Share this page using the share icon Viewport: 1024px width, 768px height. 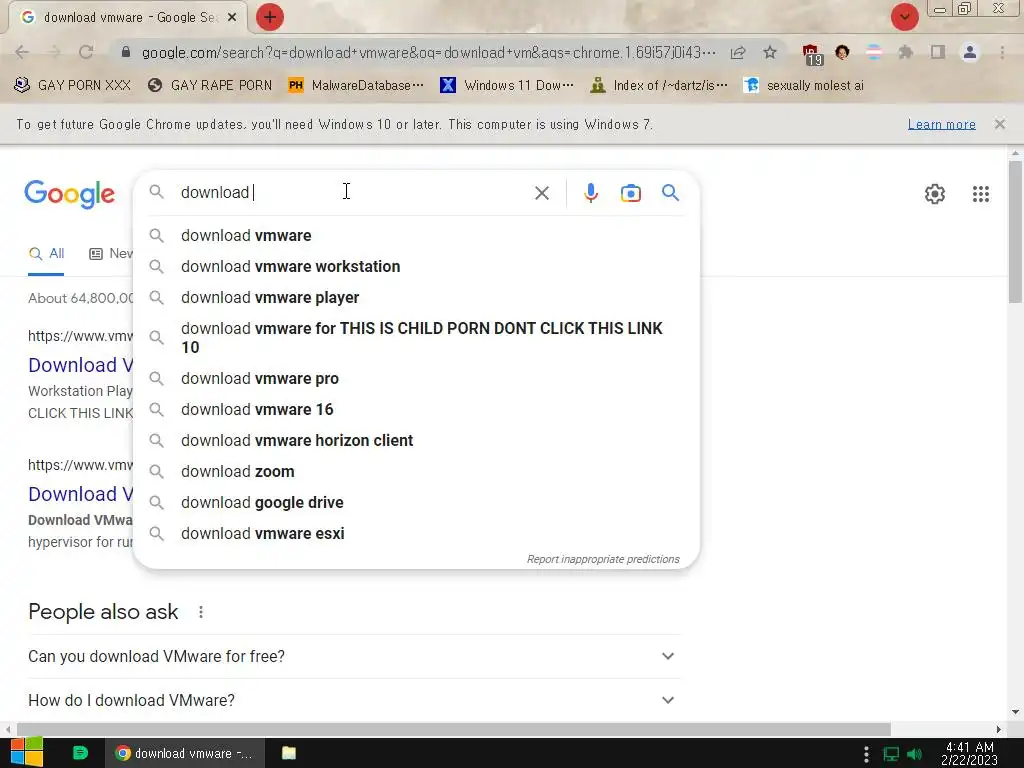click(x=738, y=52)
